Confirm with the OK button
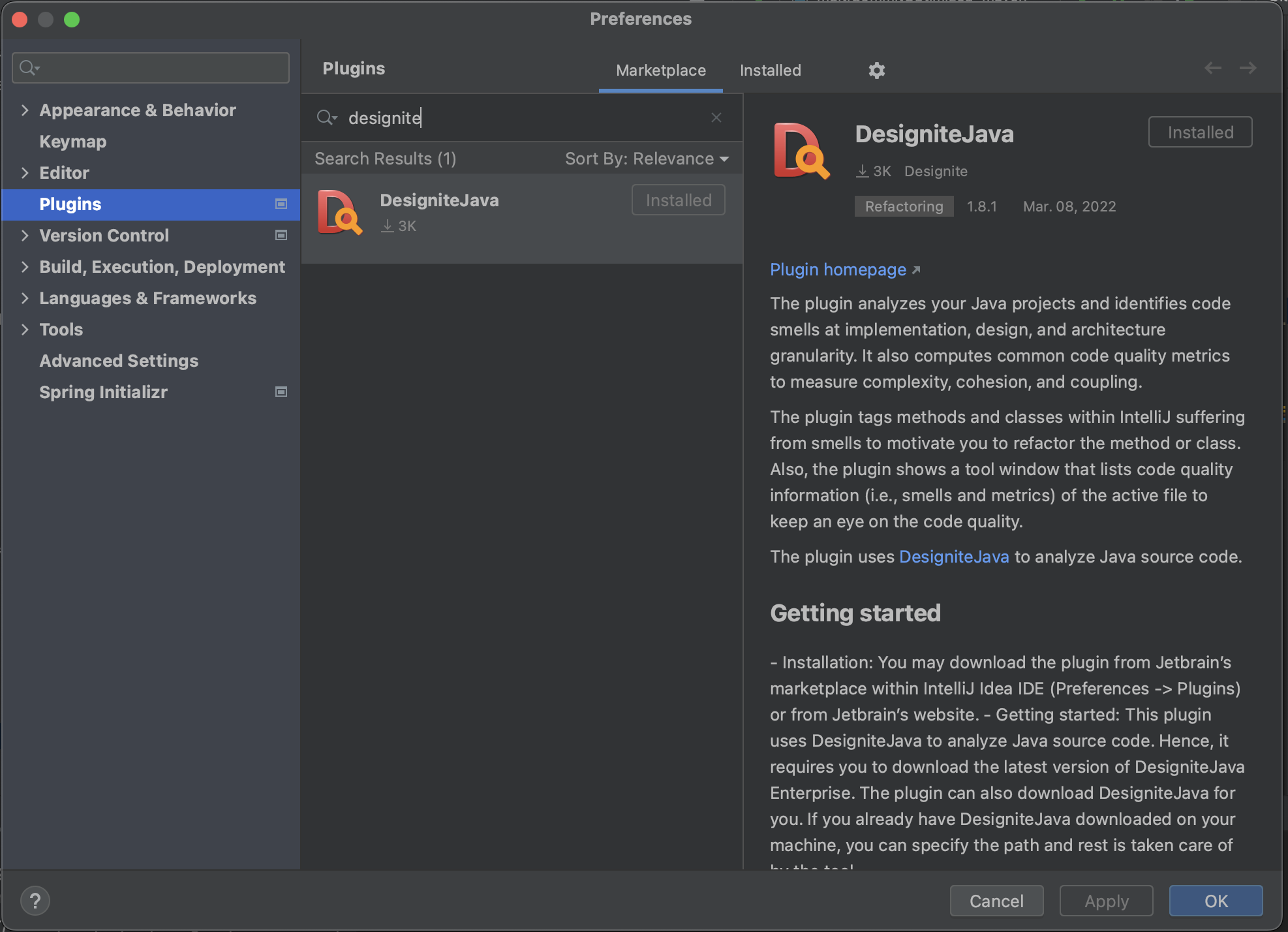This screenshot has height=932, width=1288. tap(1216, 901)
